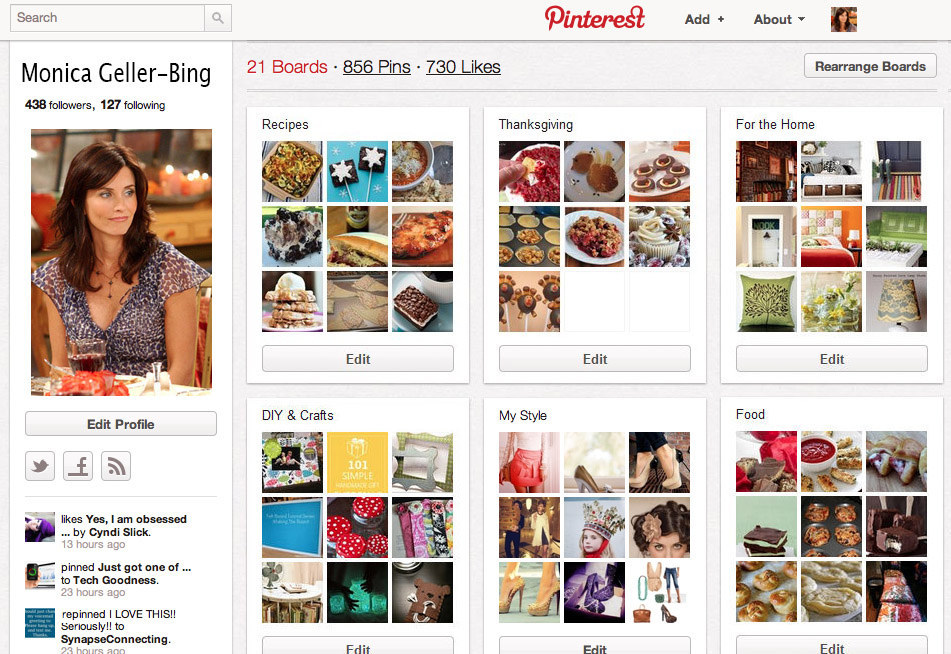Open the Twitter profile icon

(40, 466)
